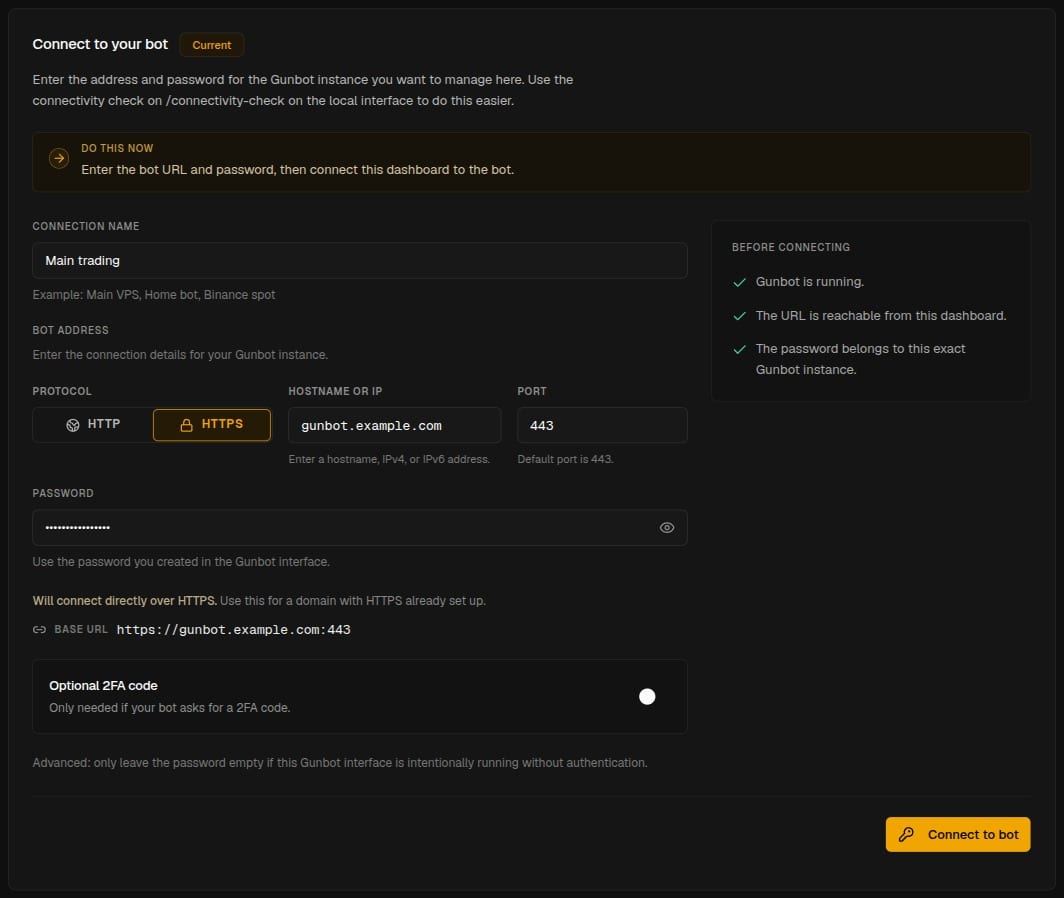
Task: Click the Password input field
Action: 360,527
